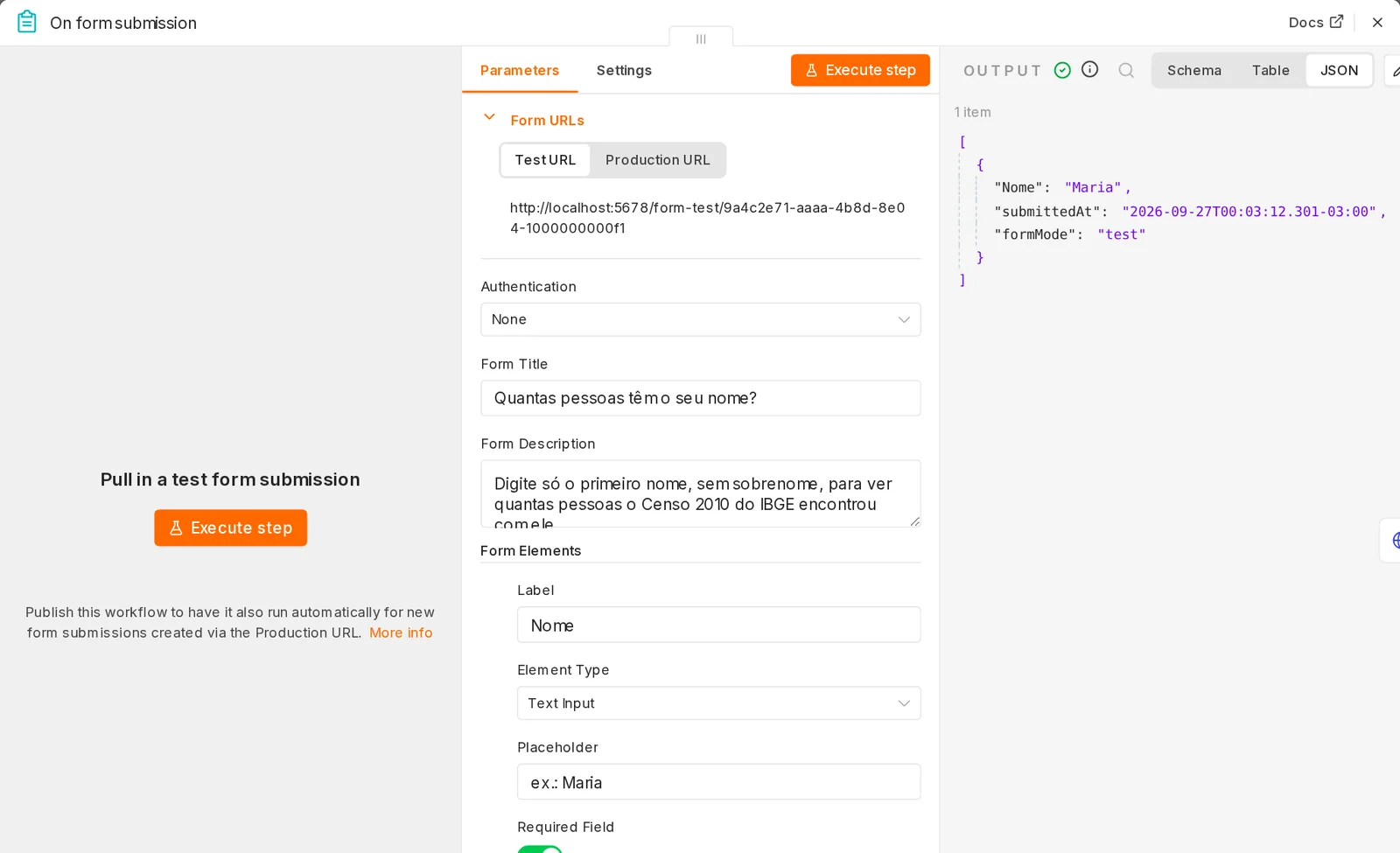Click the Form Title input field
This screenshot has height=853, width=1400.
click(700, 398)
